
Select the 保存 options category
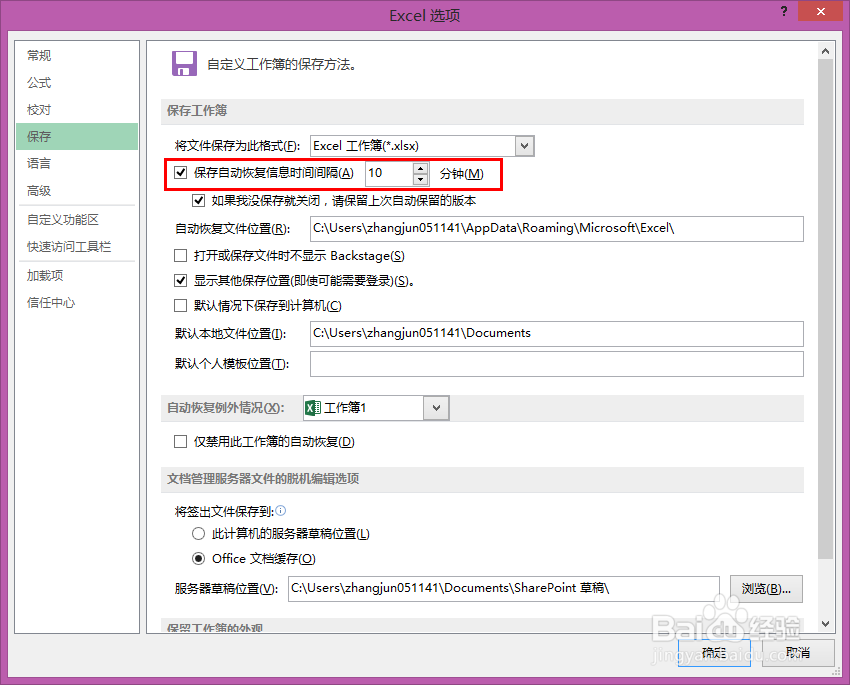pyautogui.click(x=77, y=137)
